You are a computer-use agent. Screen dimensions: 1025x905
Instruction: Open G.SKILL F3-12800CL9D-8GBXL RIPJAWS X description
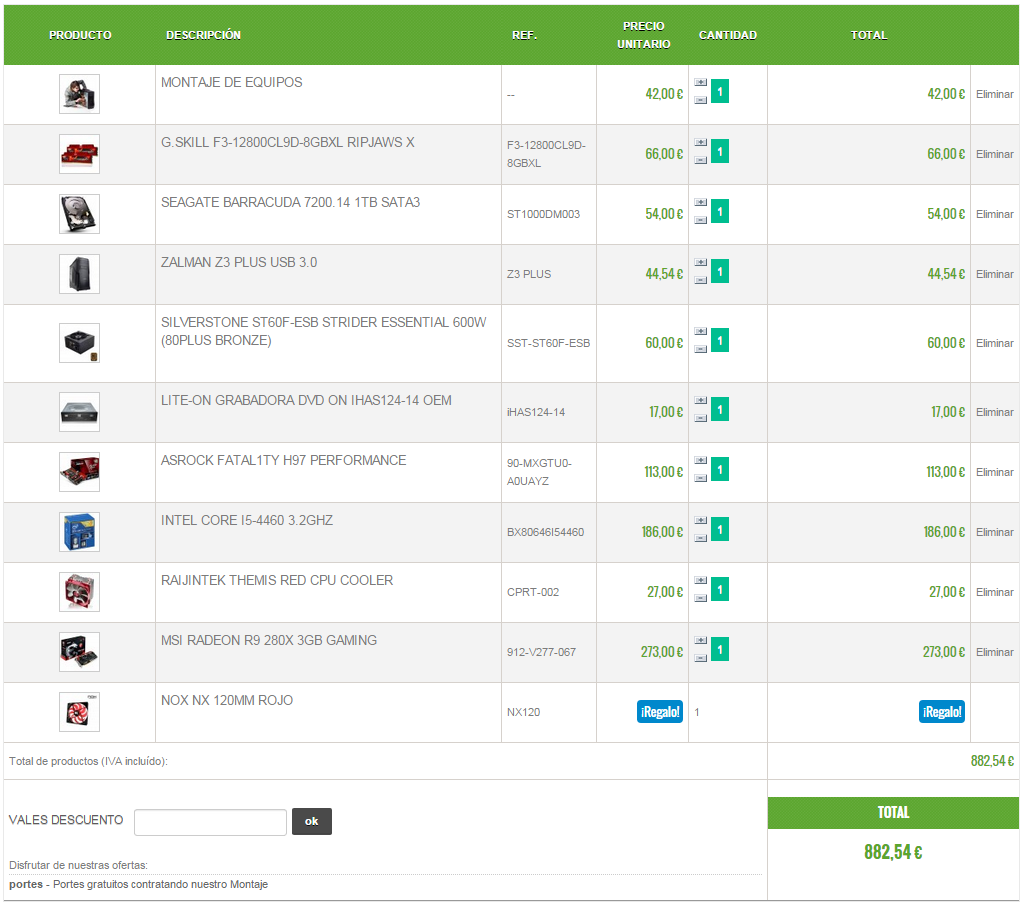pyautogui.click(x=288, y=143)
